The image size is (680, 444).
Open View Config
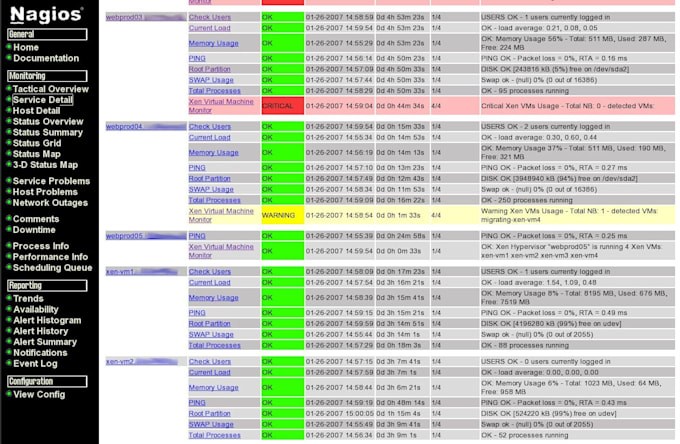tap(39, 394)
